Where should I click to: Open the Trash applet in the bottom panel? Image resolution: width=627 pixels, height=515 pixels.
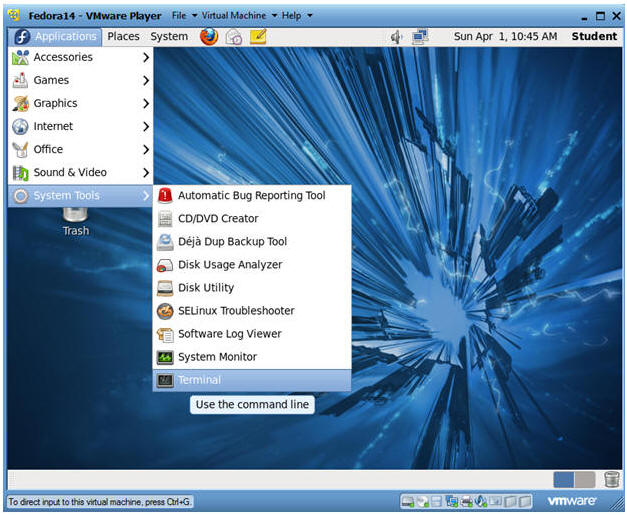click(611, 479)
